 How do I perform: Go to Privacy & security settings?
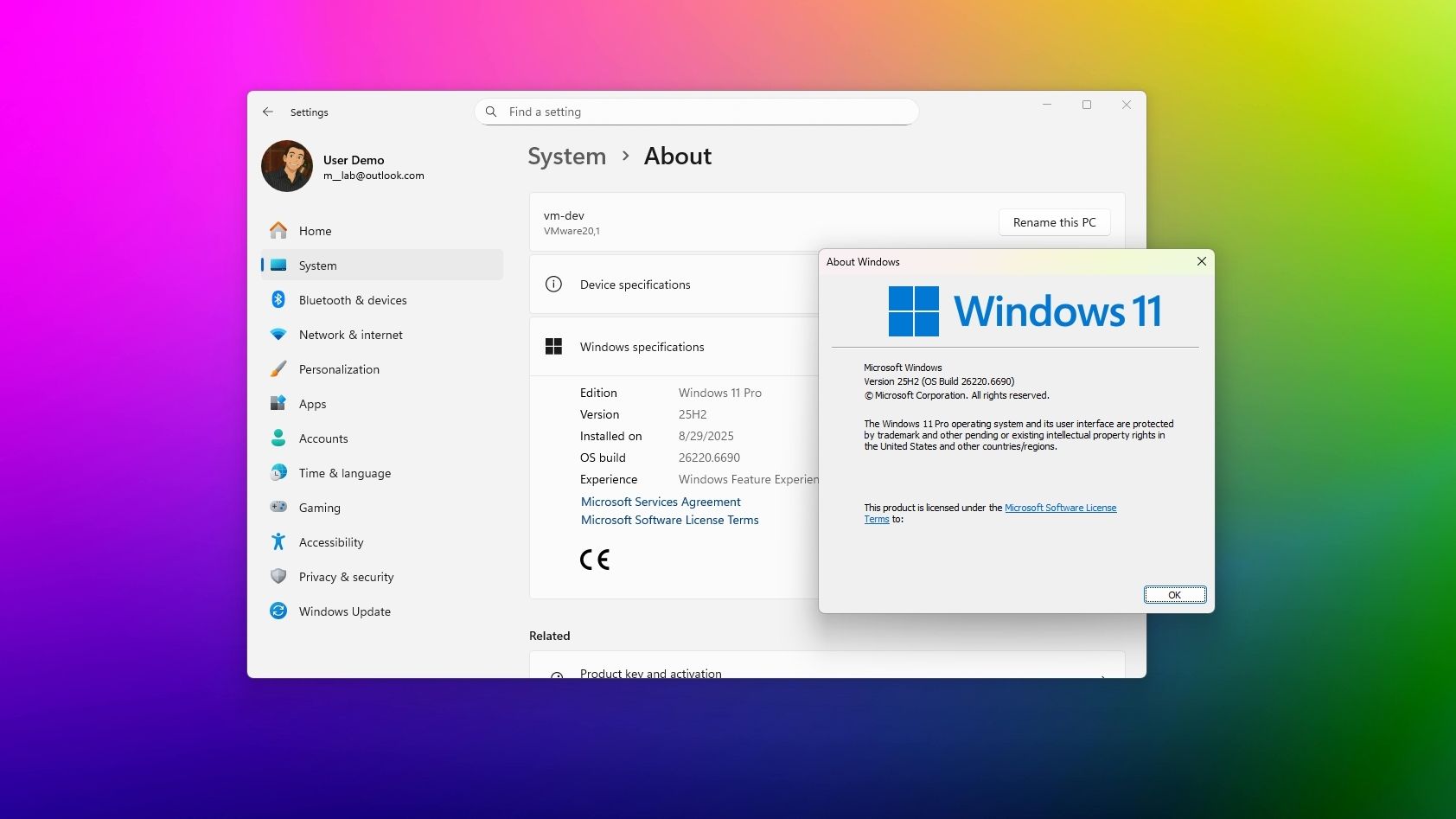[346, 577]
